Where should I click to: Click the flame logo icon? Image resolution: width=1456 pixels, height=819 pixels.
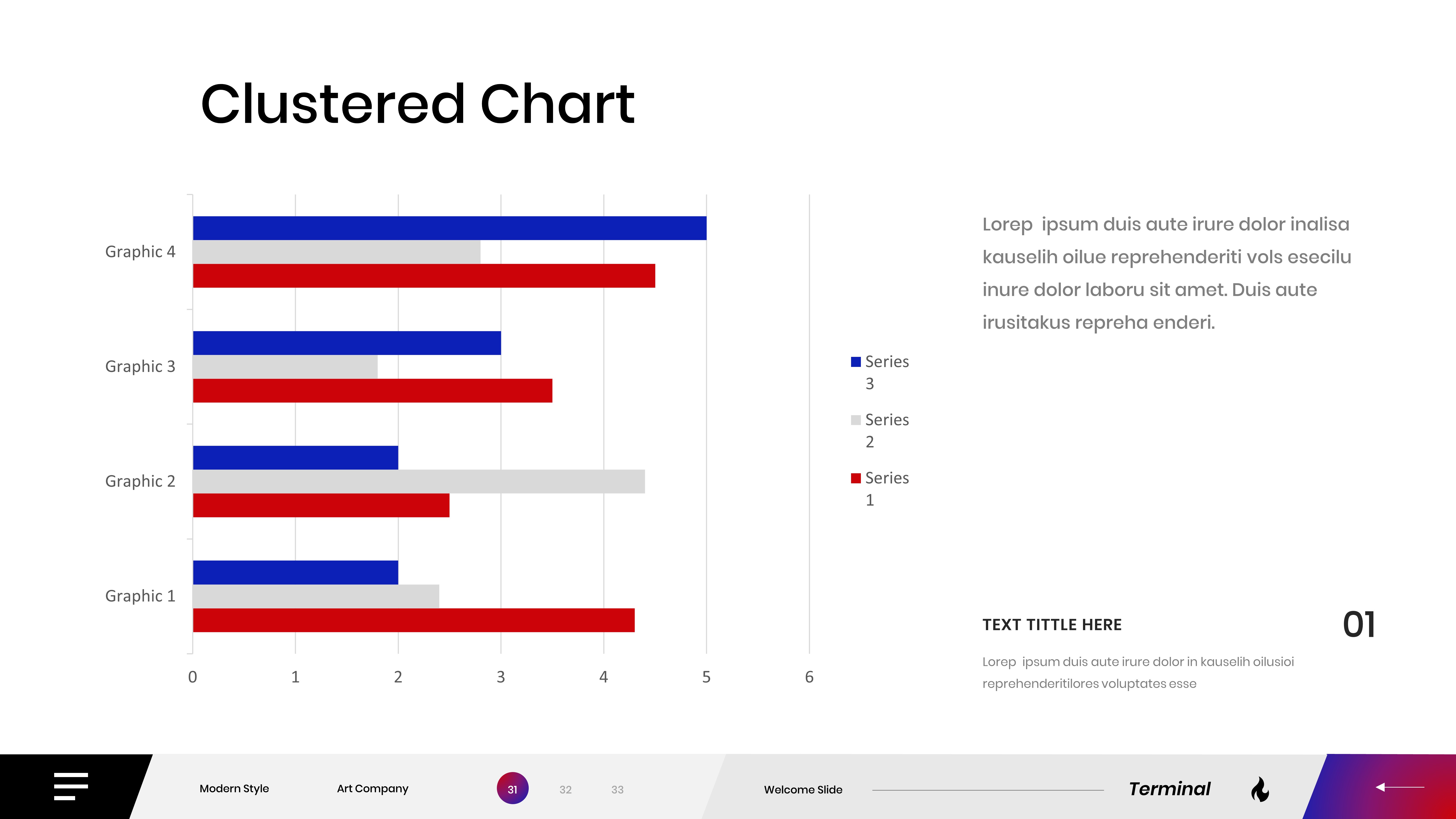pos(1260,789)
